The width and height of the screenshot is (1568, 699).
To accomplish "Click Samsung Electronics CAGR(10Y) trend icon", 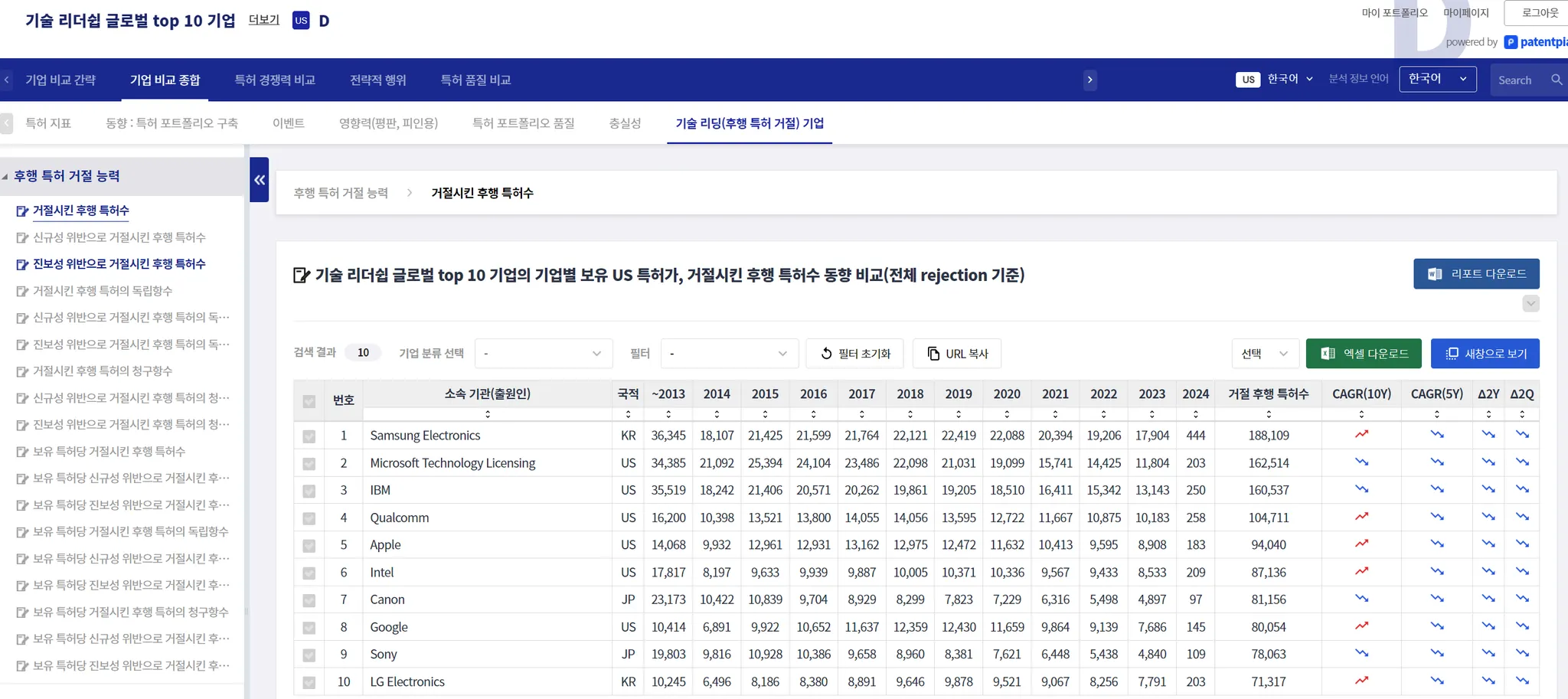I will tap(1361, 435).
